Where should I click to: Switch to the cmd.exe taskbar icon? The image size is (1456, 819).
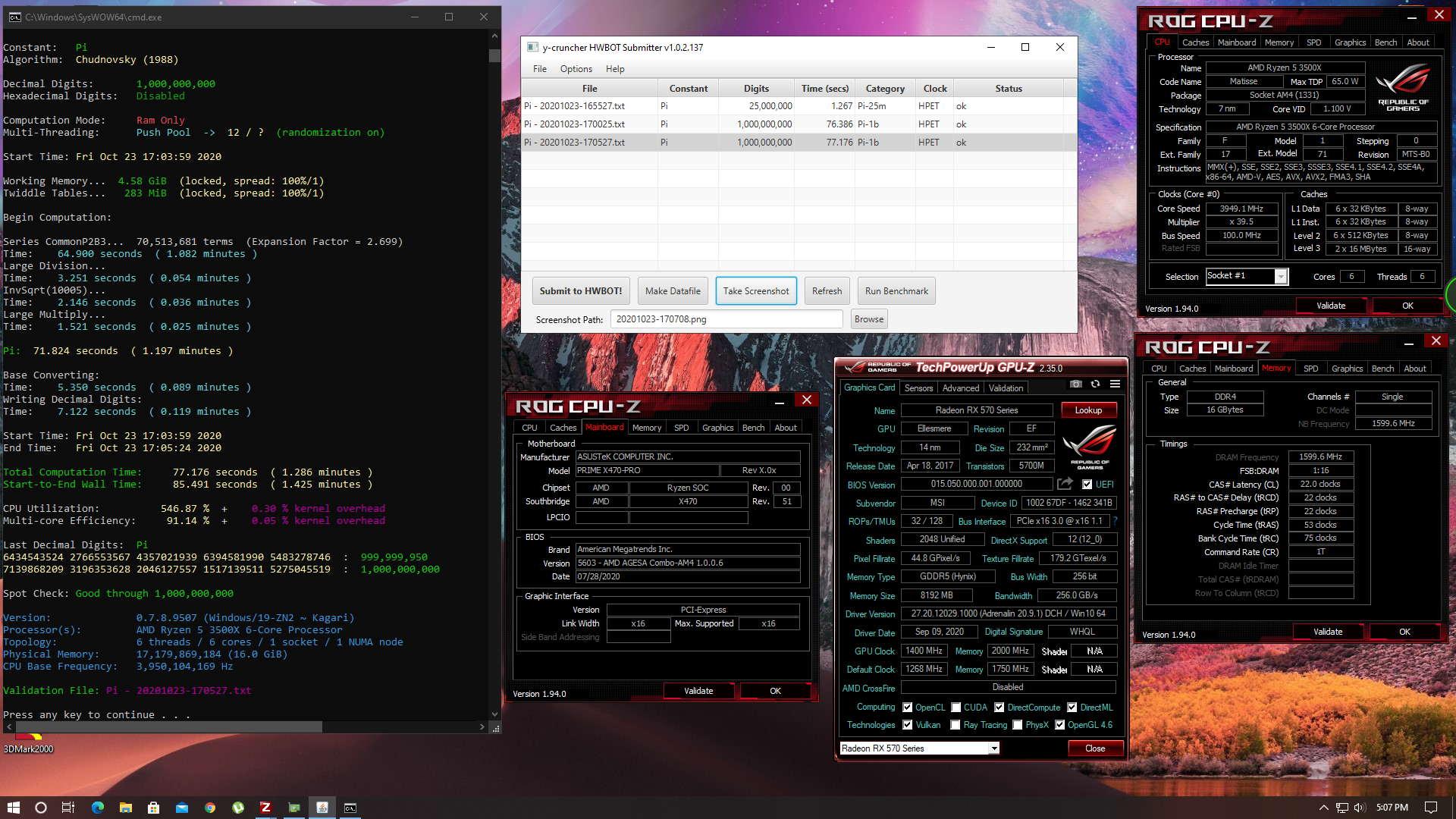click(x=350, y=808)
